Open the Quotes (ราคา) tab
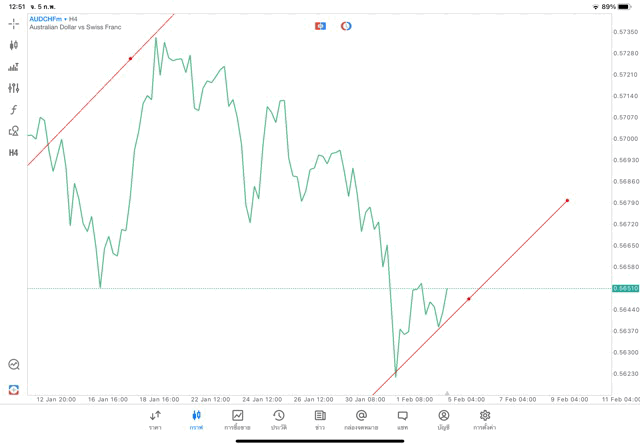The height and width of the screenshot is (447, 640). (x=155, y=419)
